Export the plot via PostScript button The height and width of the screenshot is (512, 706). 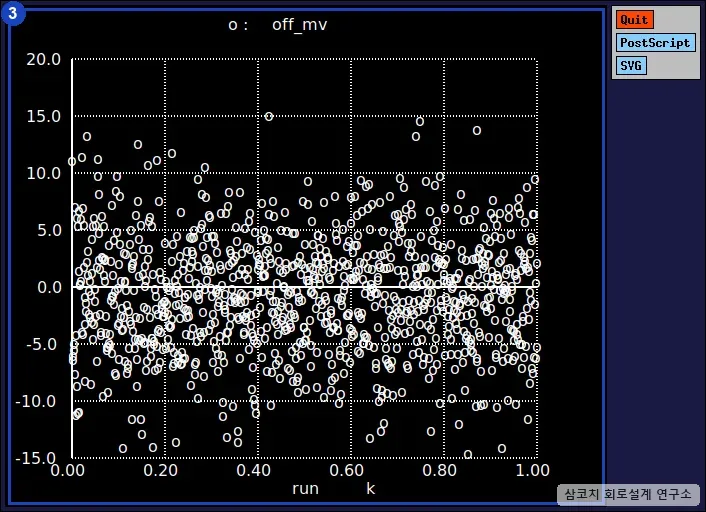[x=655, y=43]
